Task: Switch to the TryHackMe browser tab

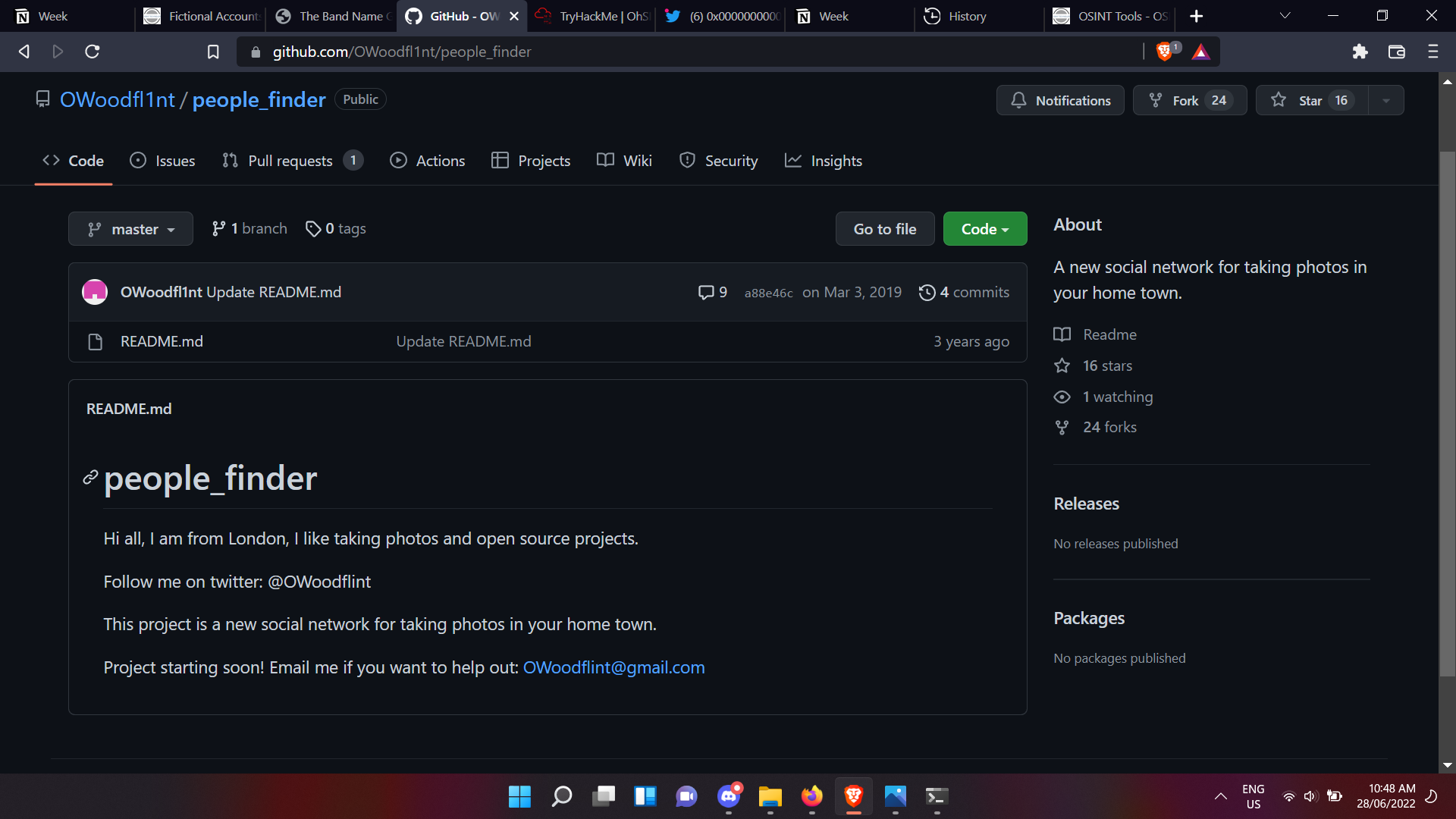Action: coord(592,16)
